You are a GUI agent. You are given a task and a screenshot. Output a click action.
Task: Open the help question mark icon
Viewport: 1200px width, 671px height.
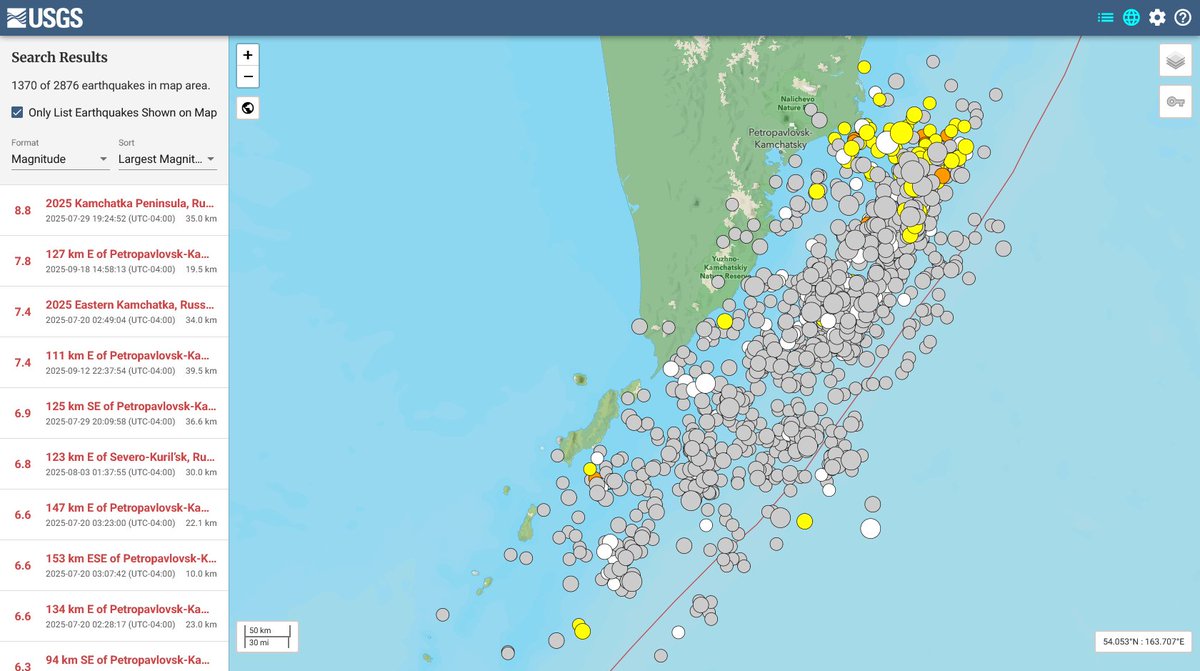coord(1184,16)
